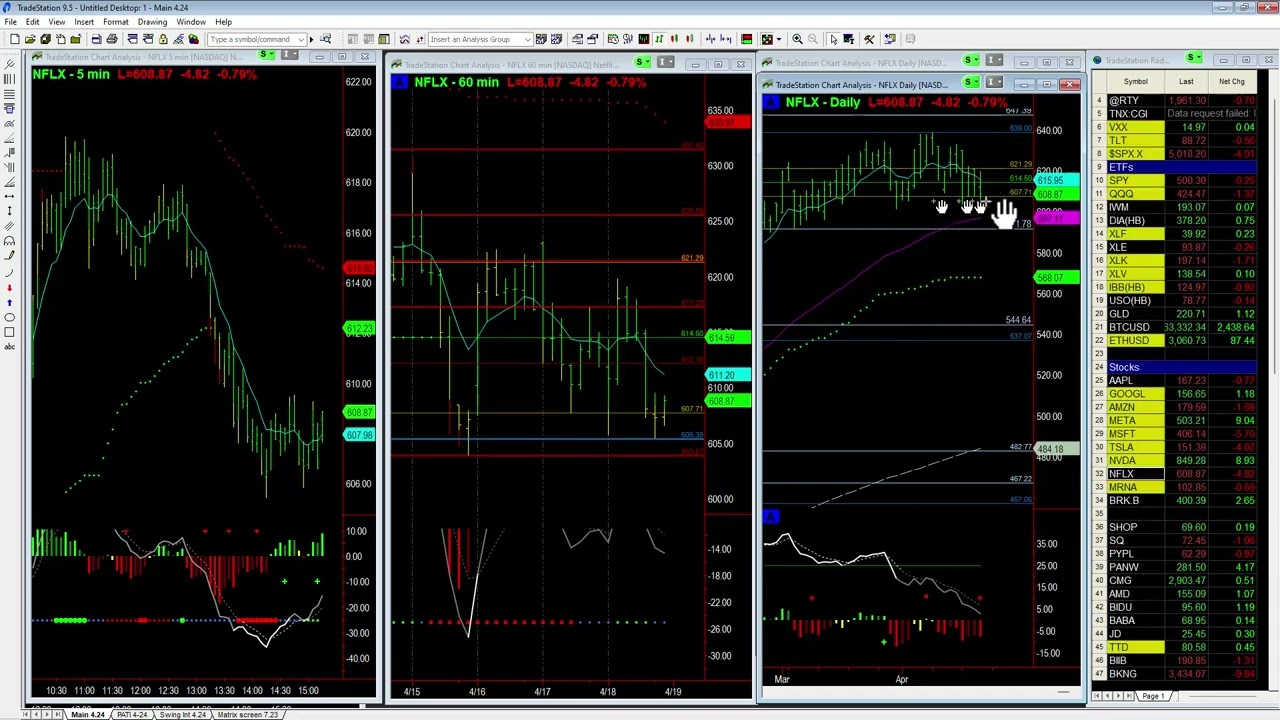
Task: Click the Open folder toolbar icon
Action: pyautogui.click(x=30, y=39)
